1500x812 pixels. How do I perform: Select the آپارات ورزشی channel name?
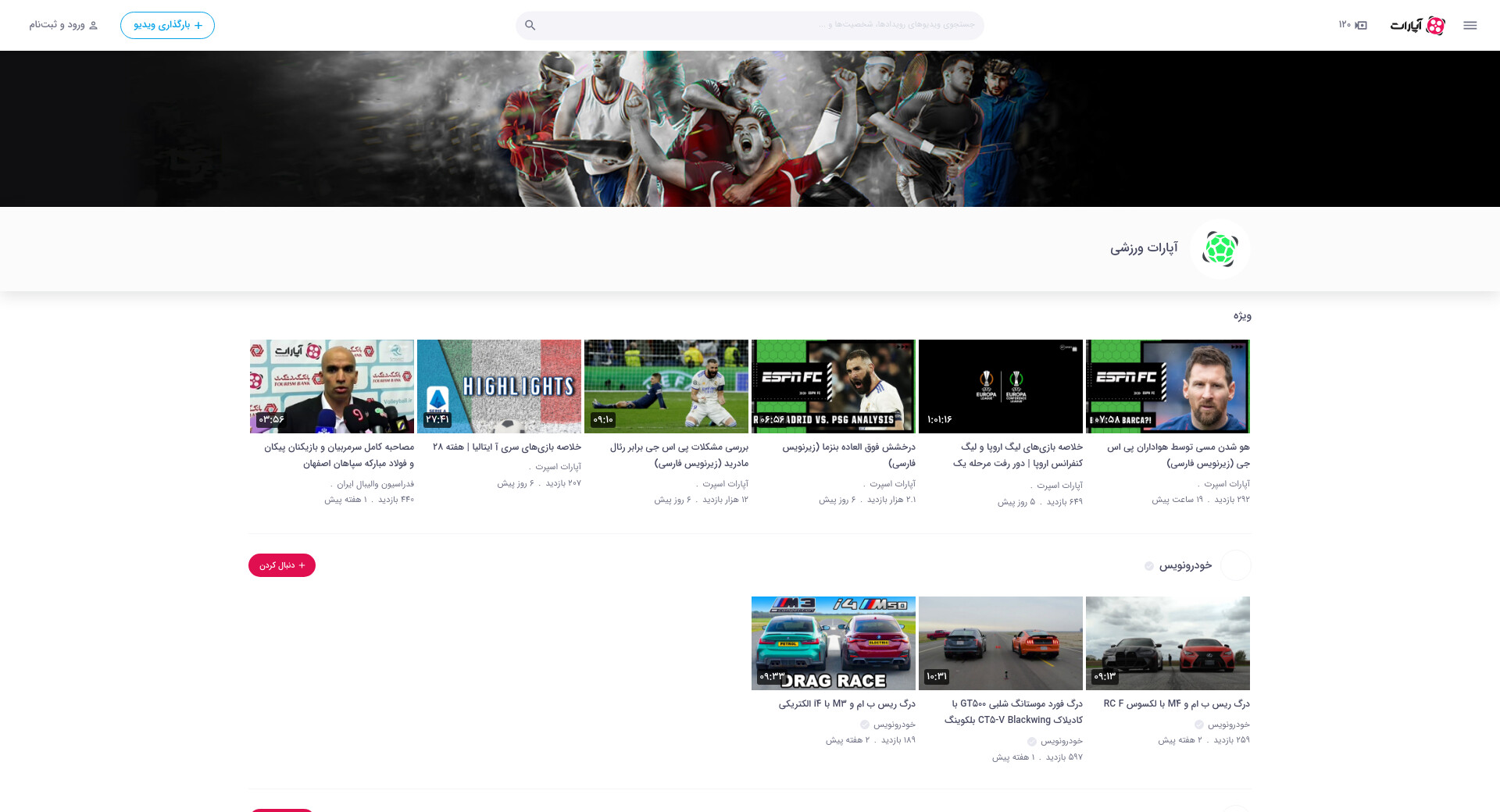pyautogui.click(x=1144, y=248)
